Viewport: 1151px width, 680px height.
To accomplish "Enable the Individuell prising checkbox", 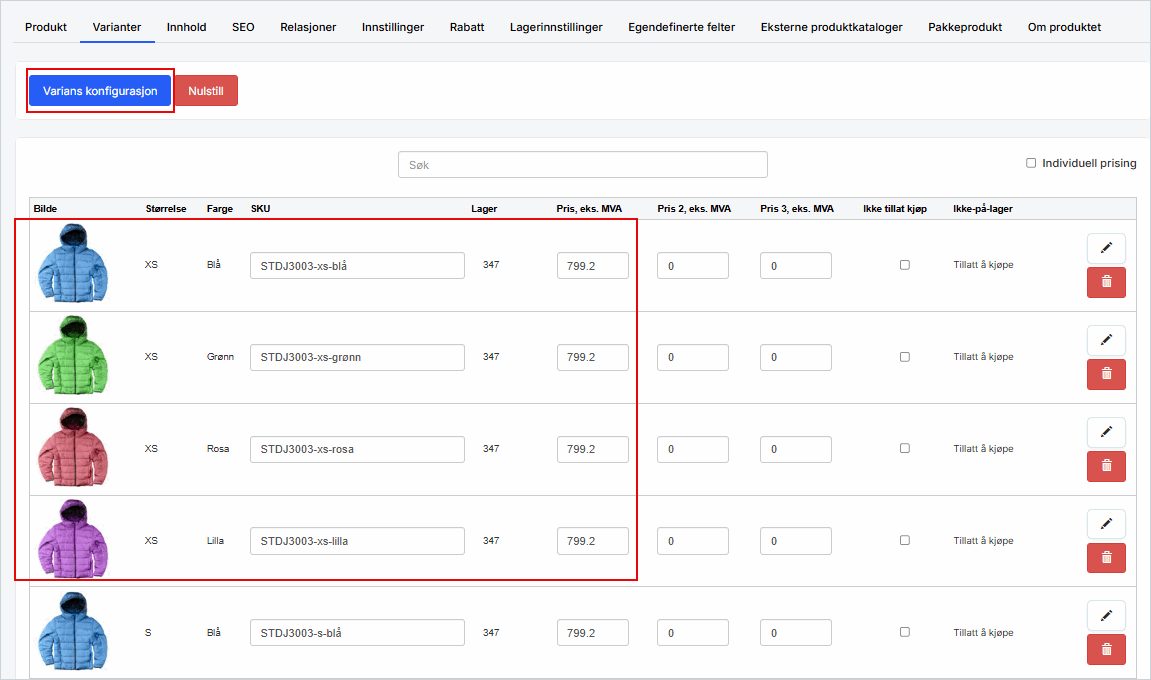I will tap(1031, 163).
